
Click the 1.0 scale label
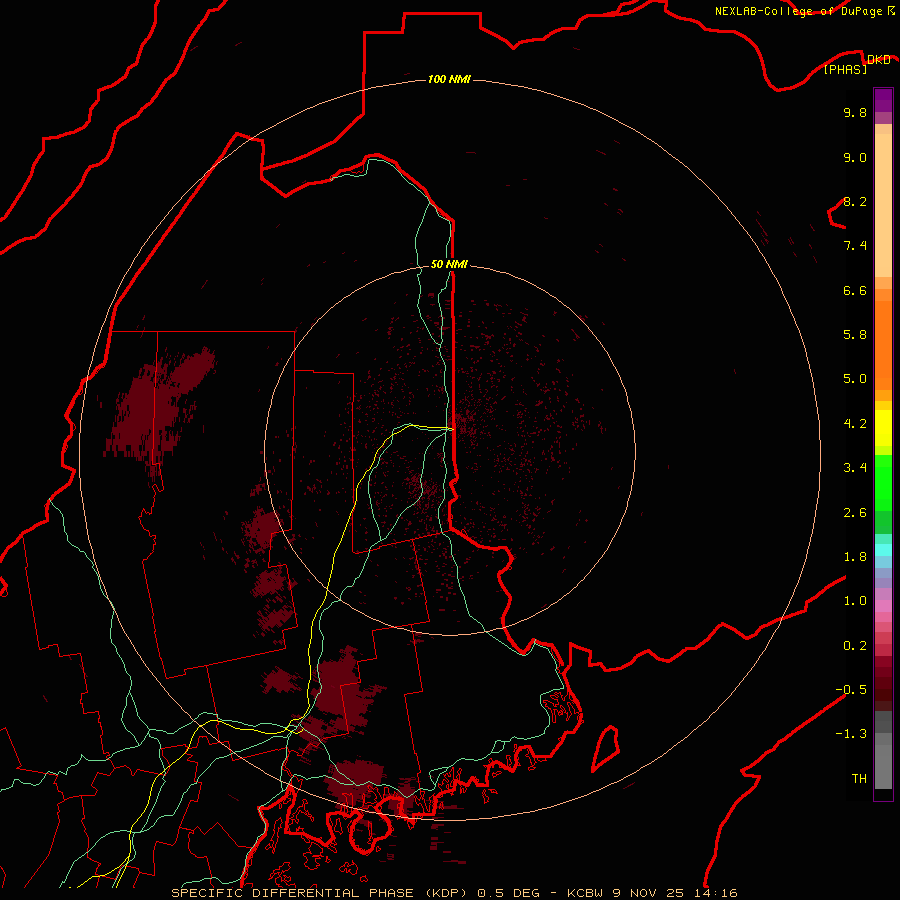855,601
